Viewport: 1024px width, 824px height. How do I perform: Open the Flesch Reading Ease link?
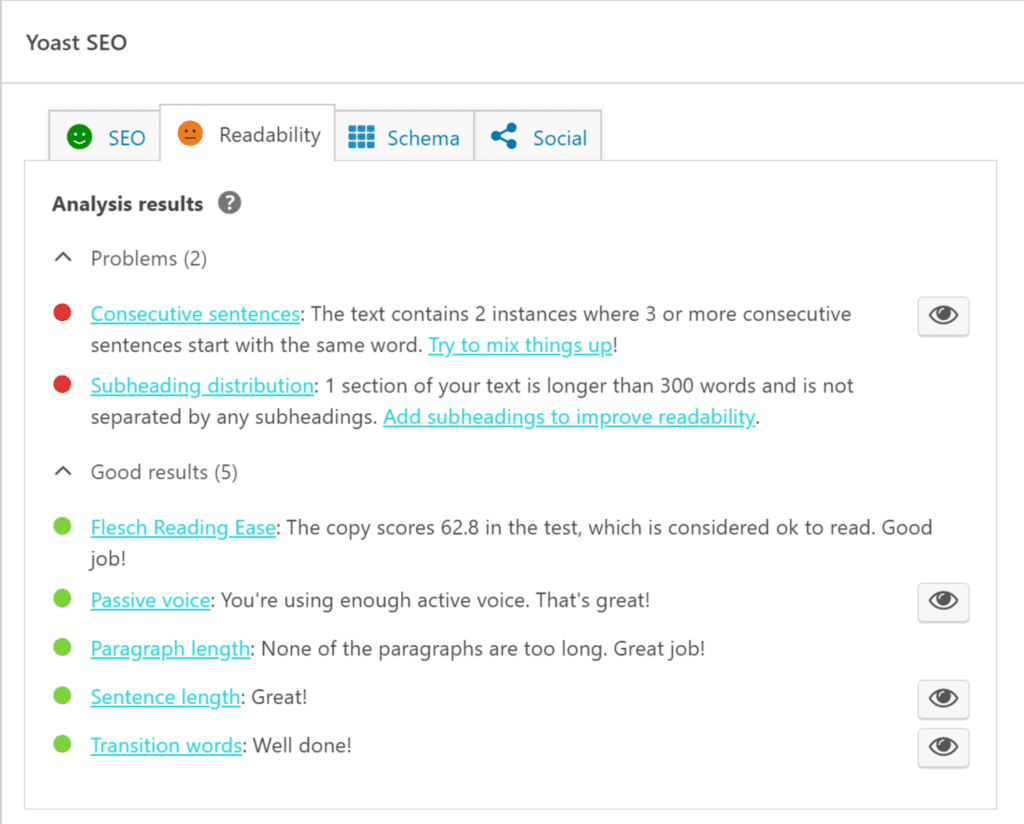tap(183, 527)
